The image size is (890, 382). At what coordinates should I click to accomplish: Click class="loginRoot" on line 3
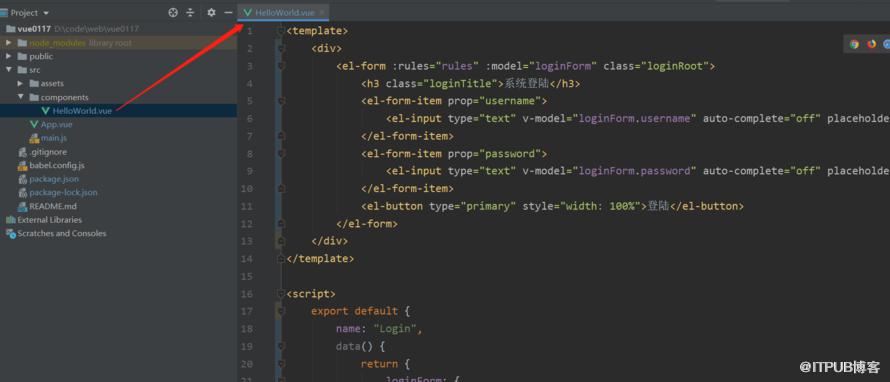click(656, 66)
